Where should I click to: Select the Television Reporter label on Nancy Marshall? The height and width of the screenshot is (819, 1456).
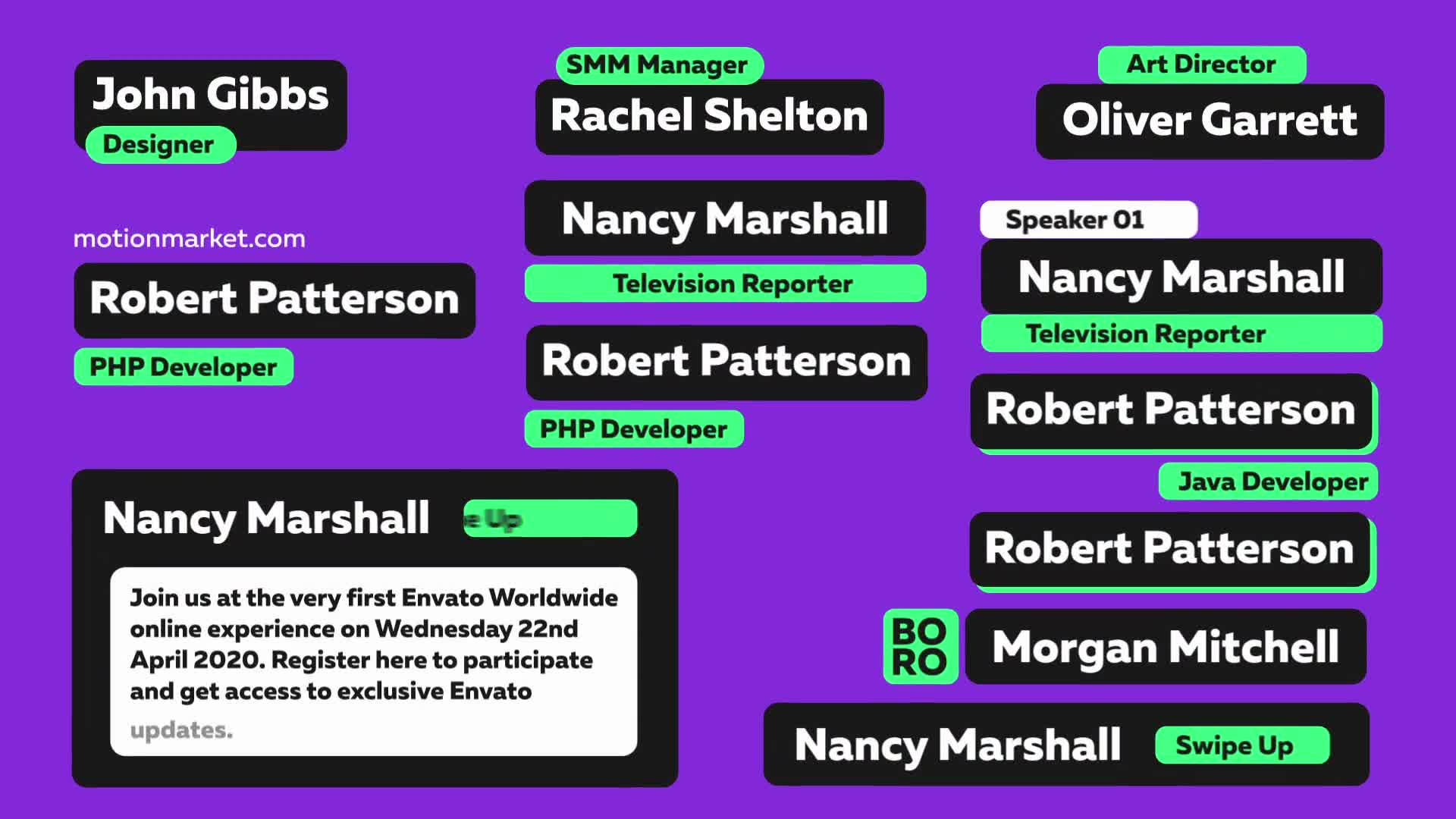[x=728, y=283]
